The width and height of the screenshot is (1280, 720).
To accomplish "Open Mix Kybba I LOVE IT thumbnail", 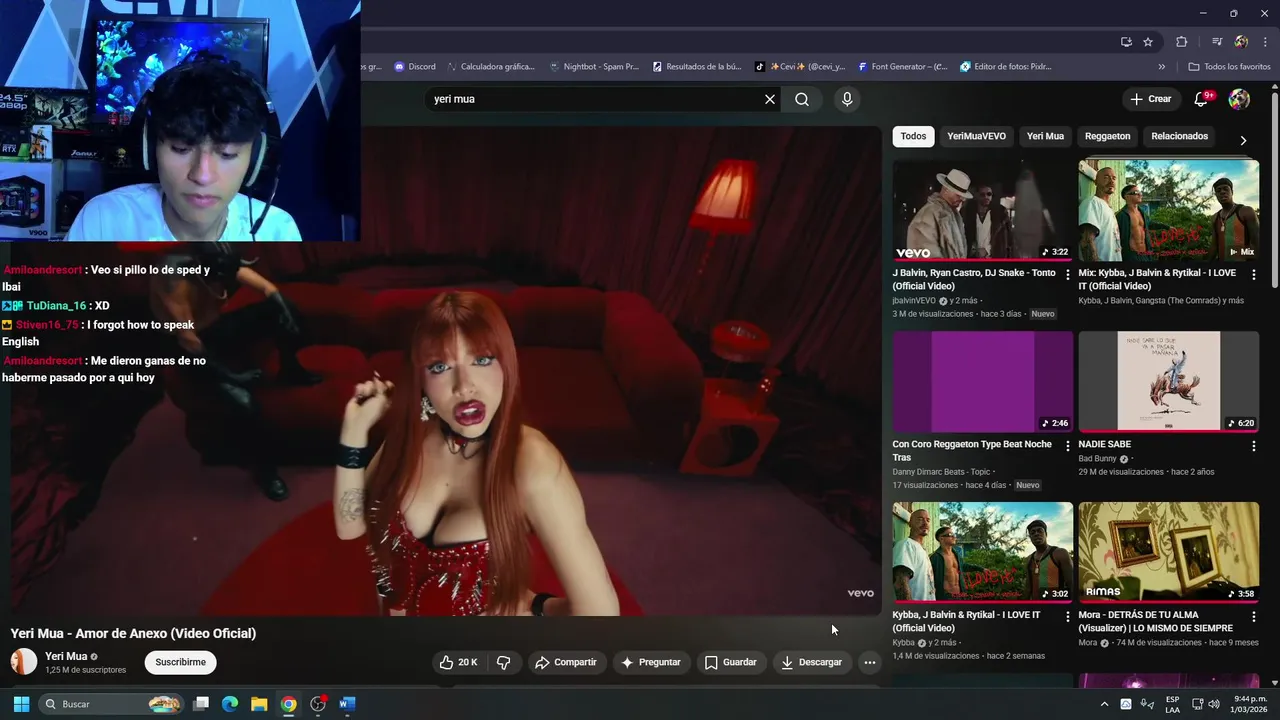I will coord(1168,210).
